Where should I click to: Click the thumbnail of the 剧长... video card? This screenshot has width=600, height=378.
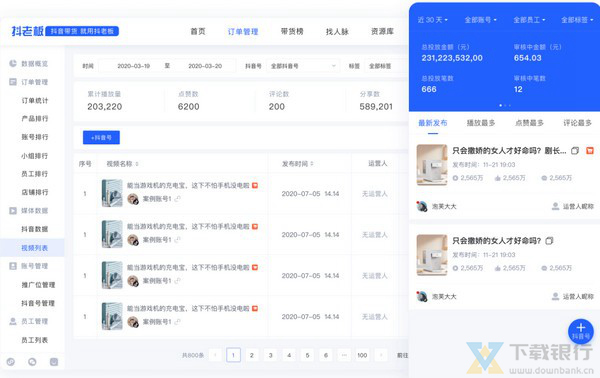click(432, 165)
